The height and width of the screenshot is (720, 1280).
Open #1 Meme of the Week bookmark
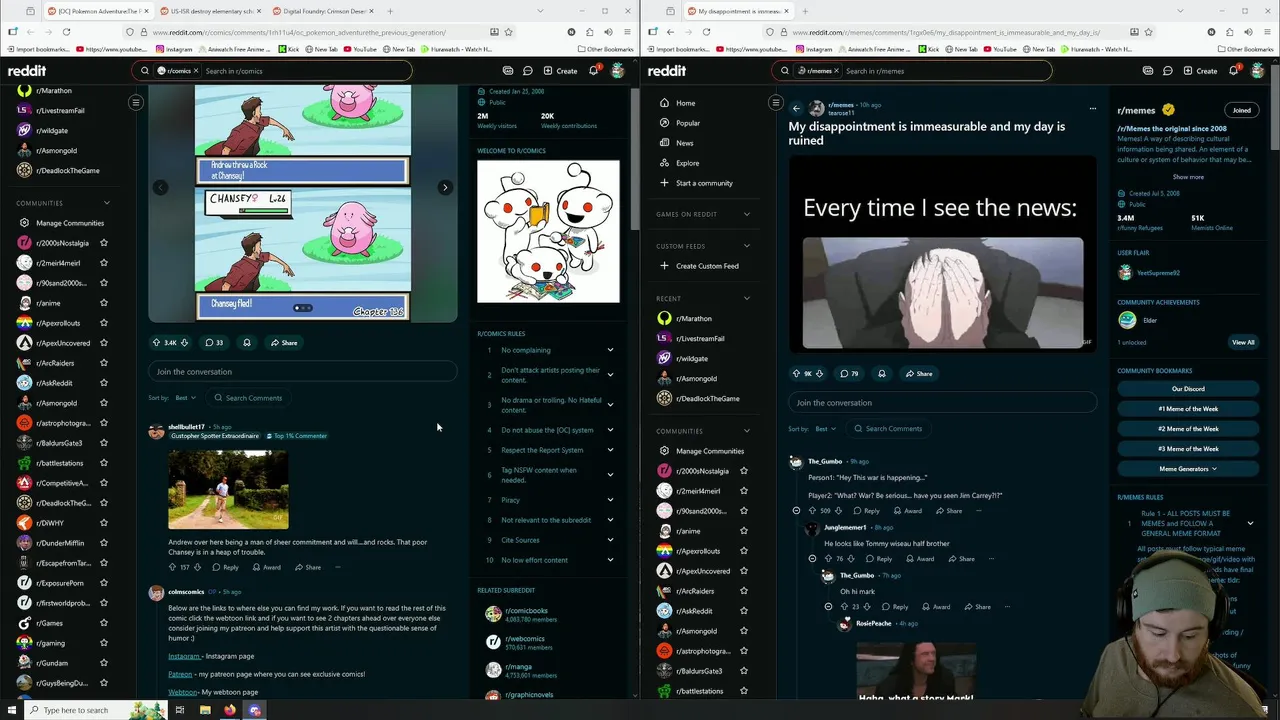[x=1188, y=409]
